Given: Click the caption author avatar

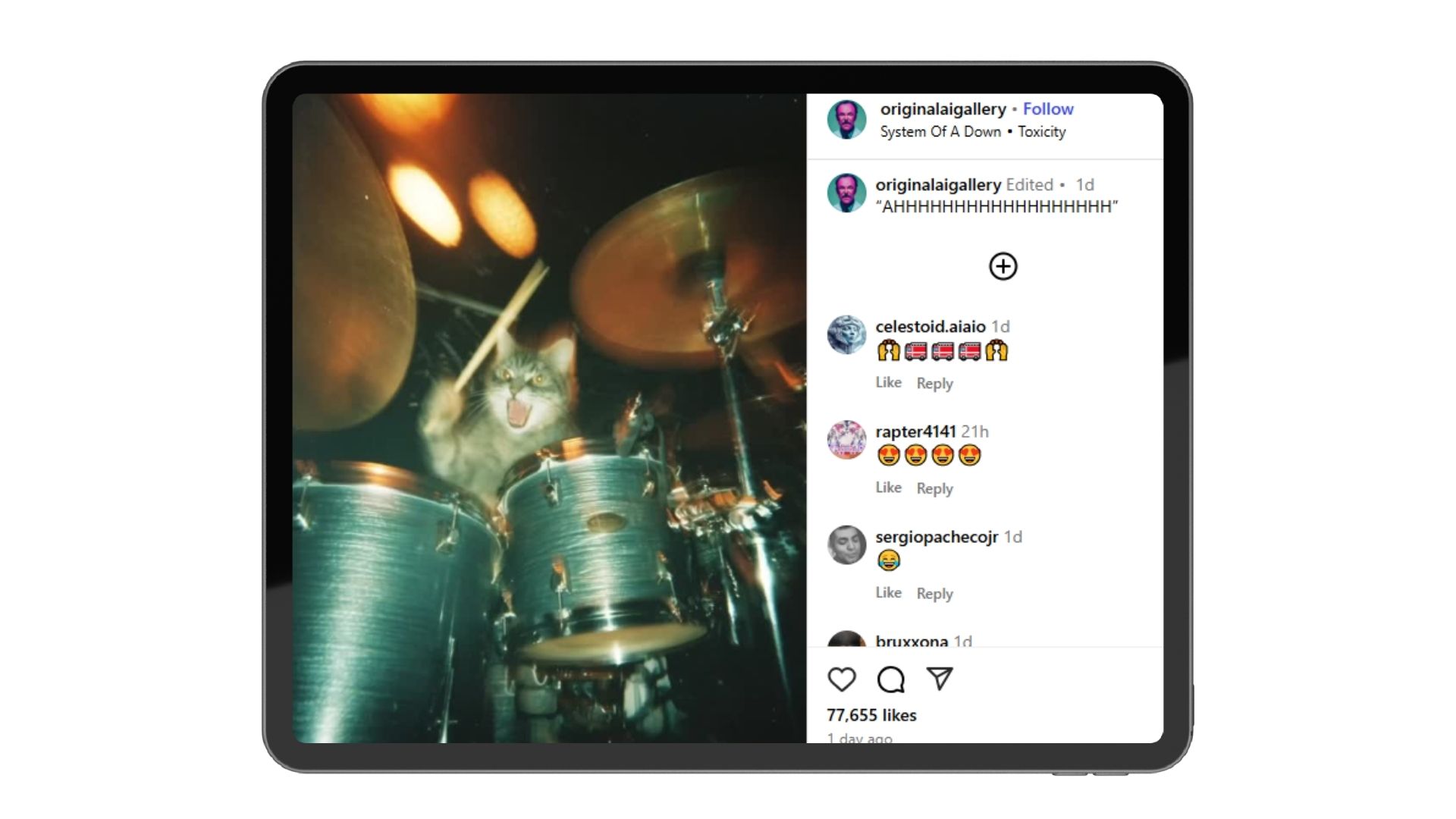Looking at the screenshot, I should tap(846, 193).
